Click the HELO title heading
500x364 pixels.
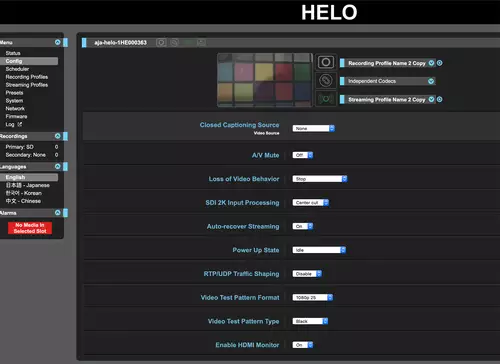pos(329,12)
